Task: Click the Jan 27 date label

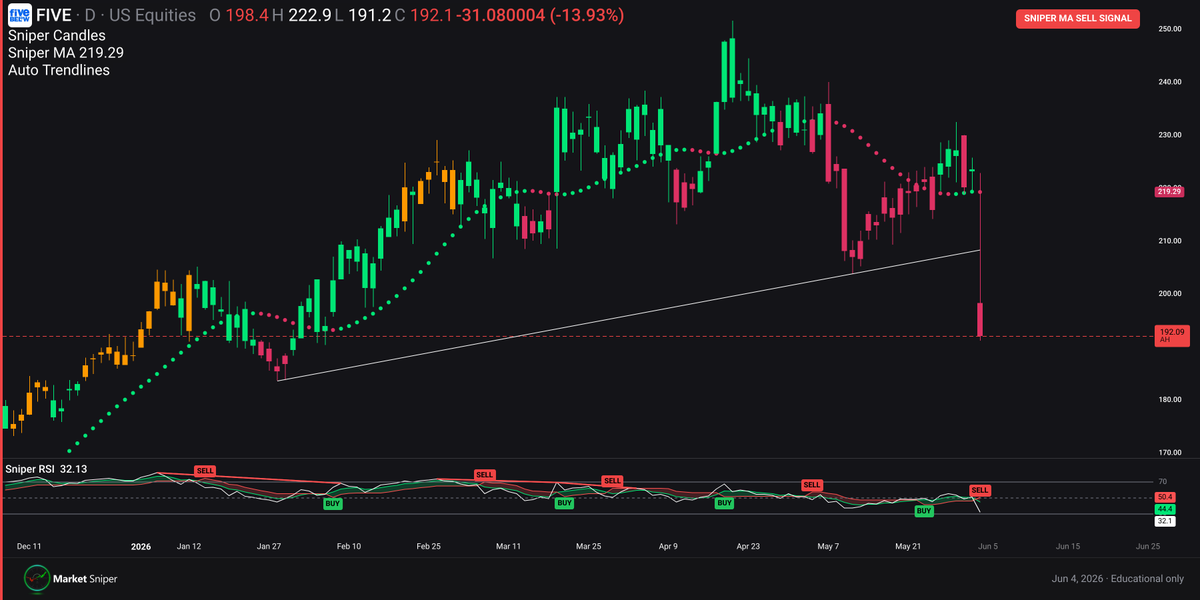Action: (269, 547)
